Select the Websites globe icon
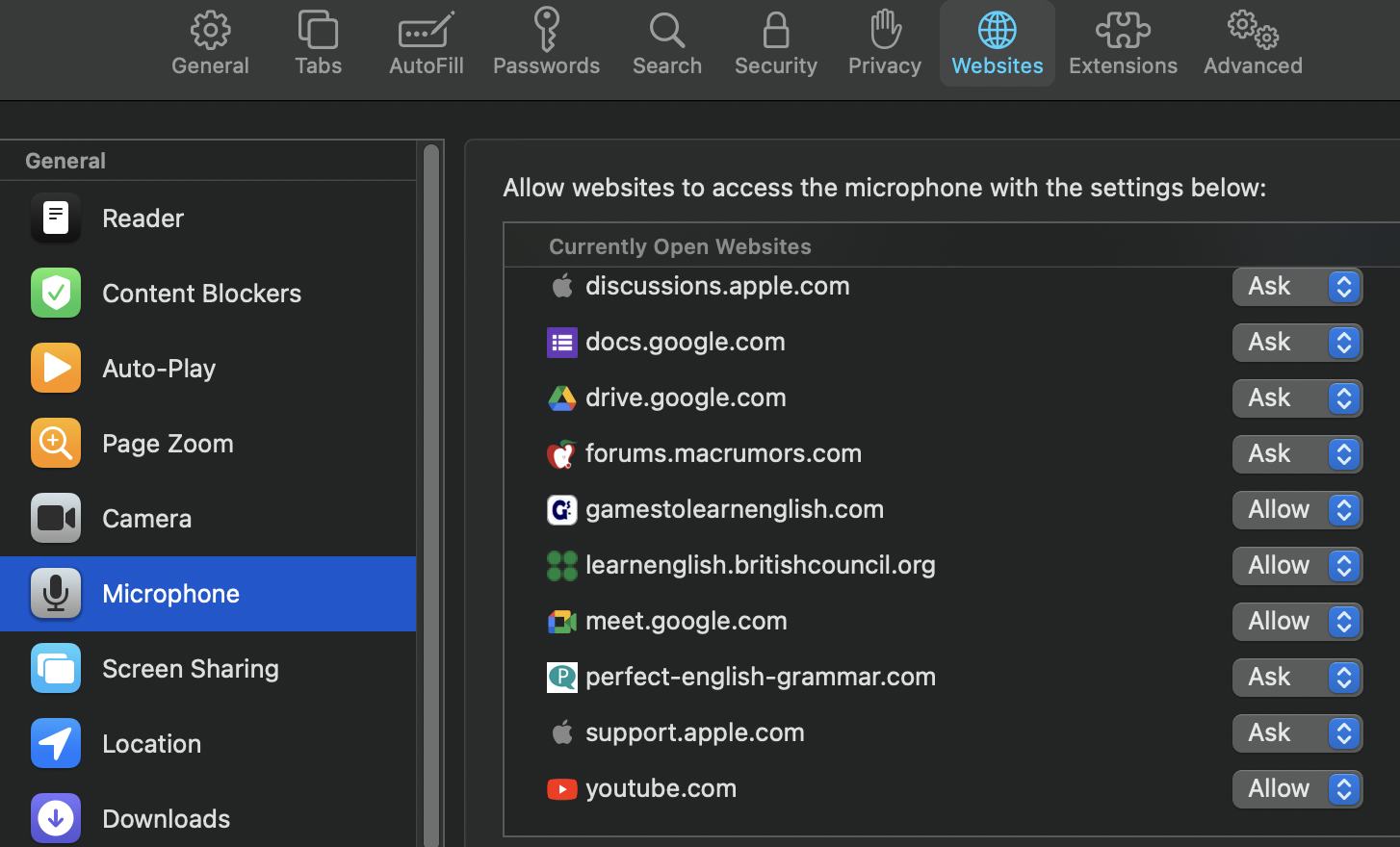This screenshot has height=847, width=1400. (998, 30)
